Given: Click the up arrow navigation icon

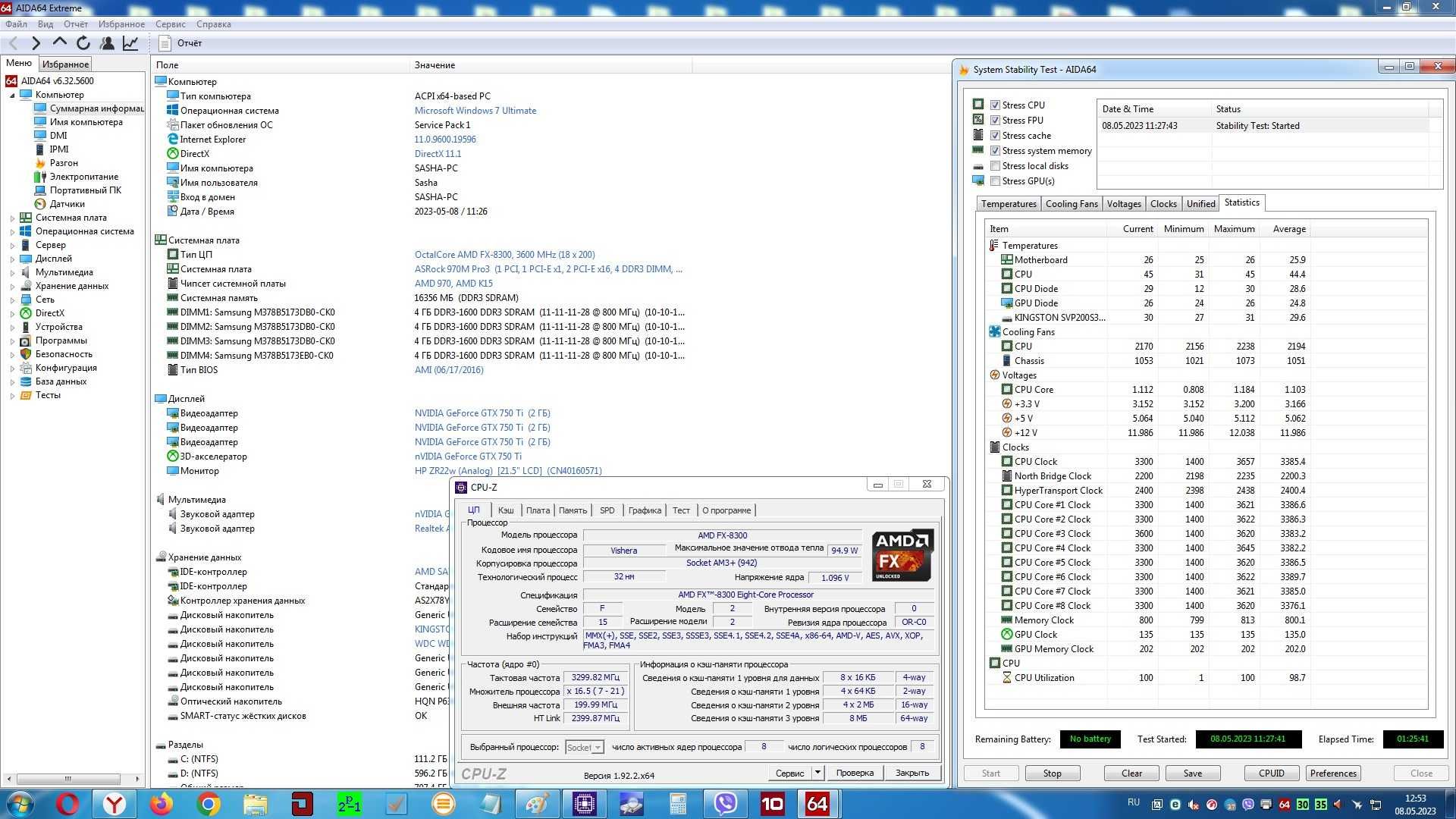Looking at the screenshot, I should point(59,42).
